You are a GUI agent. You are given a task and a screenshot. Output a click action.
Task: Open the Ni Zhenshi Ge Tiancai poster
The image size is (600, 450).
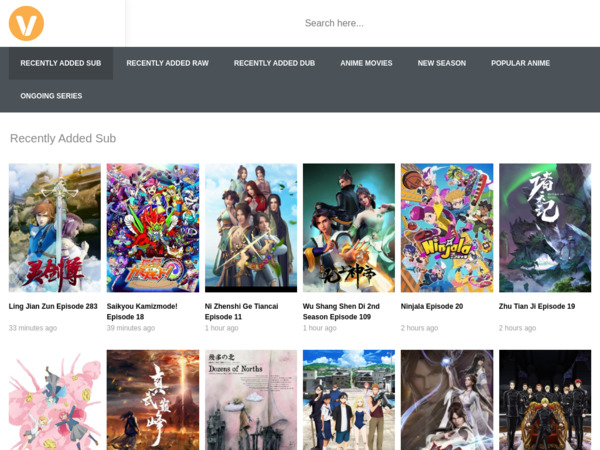(251, 228)
